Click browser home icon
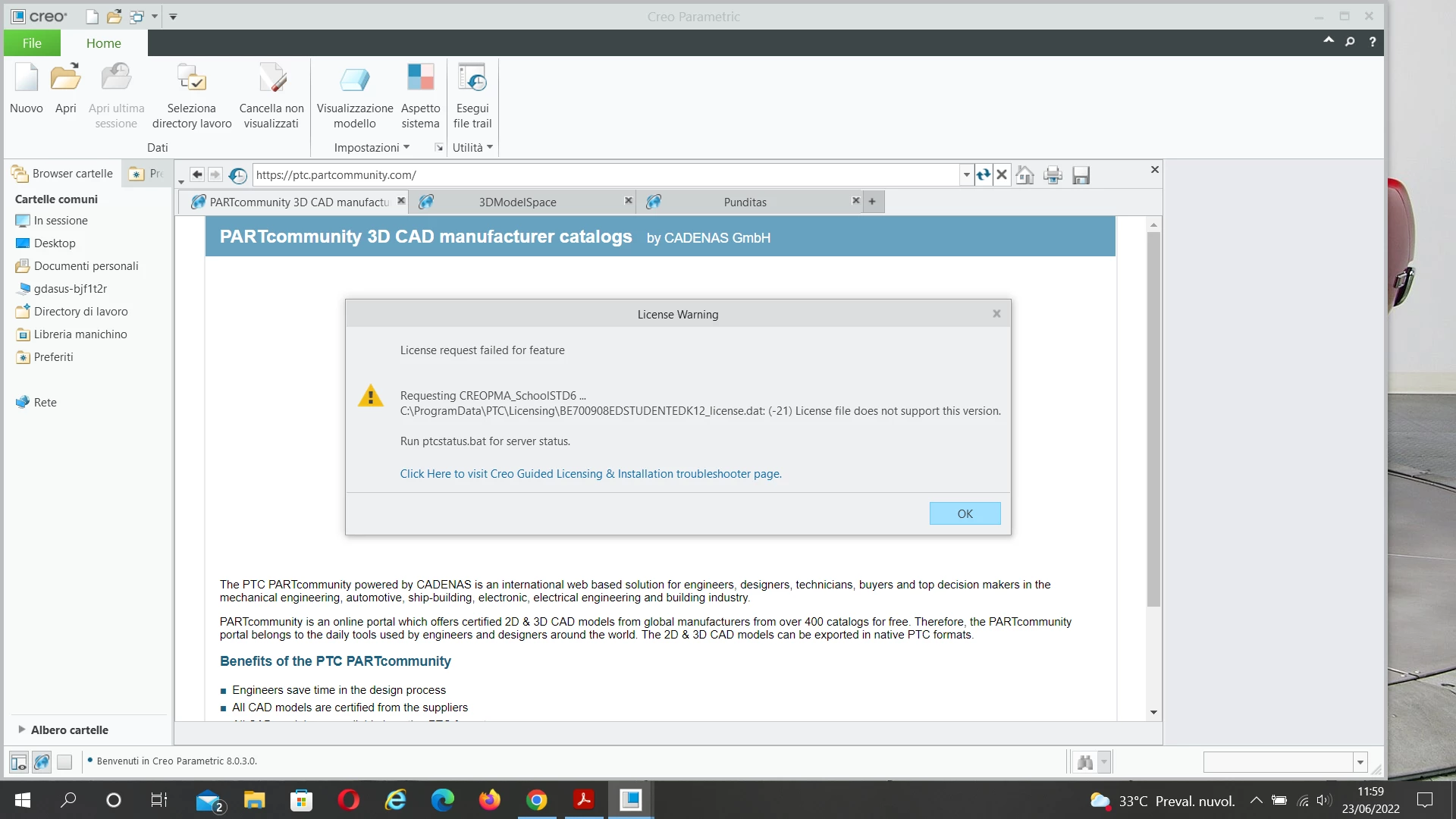1456x819 pixels. tap(1025, 175)
